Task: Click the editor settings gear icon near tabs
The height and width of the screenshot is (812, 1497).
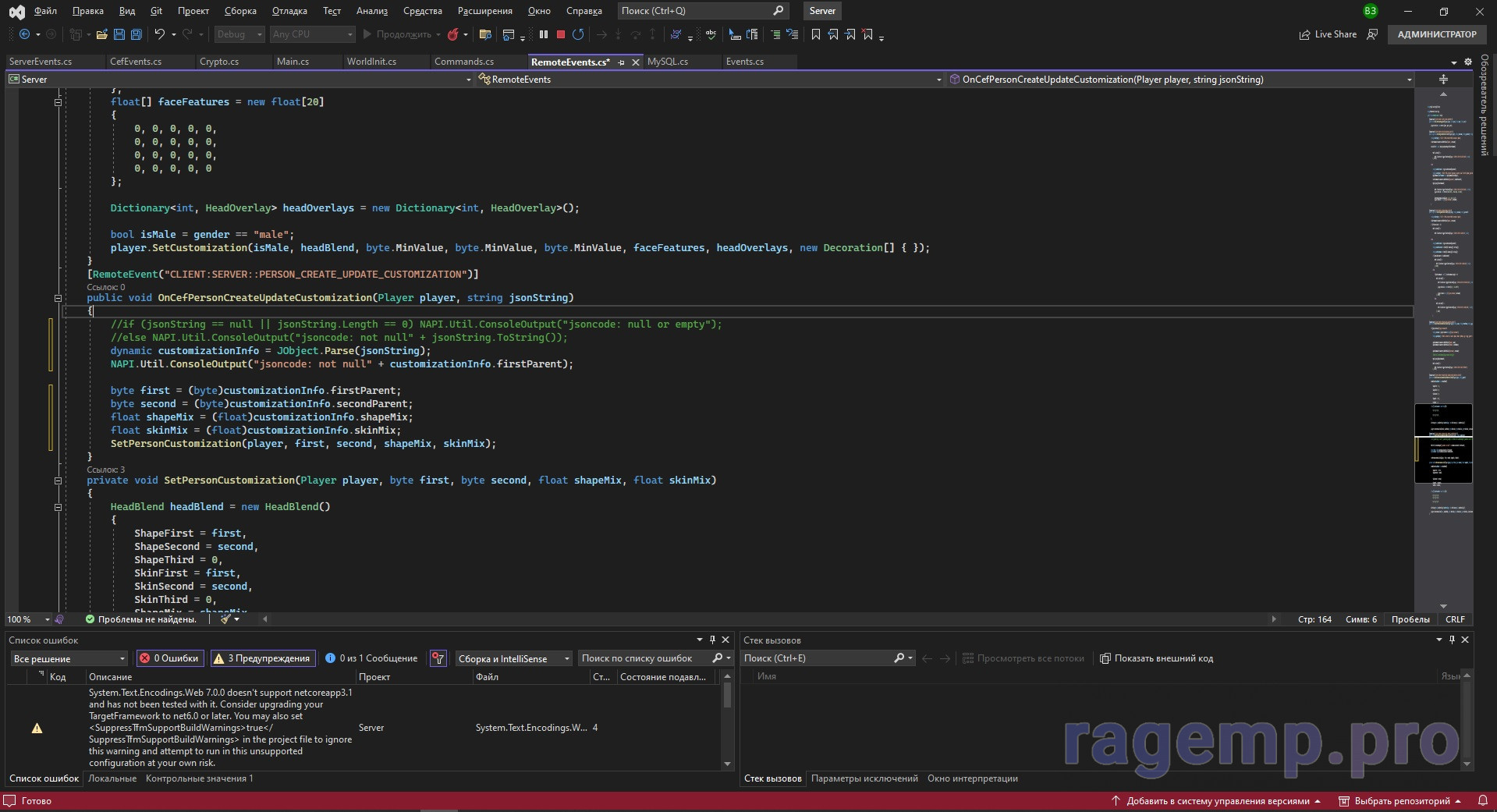Action: [x=1467, y=62]
